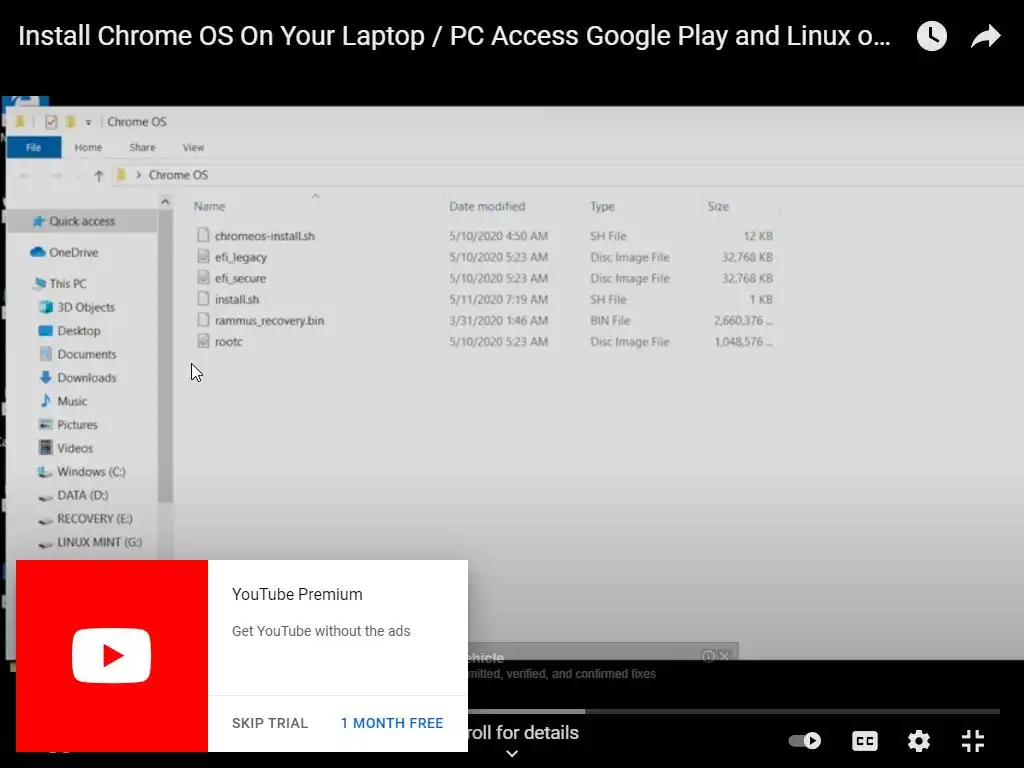The width and height of the screenshot is (1024, 768).
Task: Select the rammus_recovery.bin file
Action: [269, 321]
